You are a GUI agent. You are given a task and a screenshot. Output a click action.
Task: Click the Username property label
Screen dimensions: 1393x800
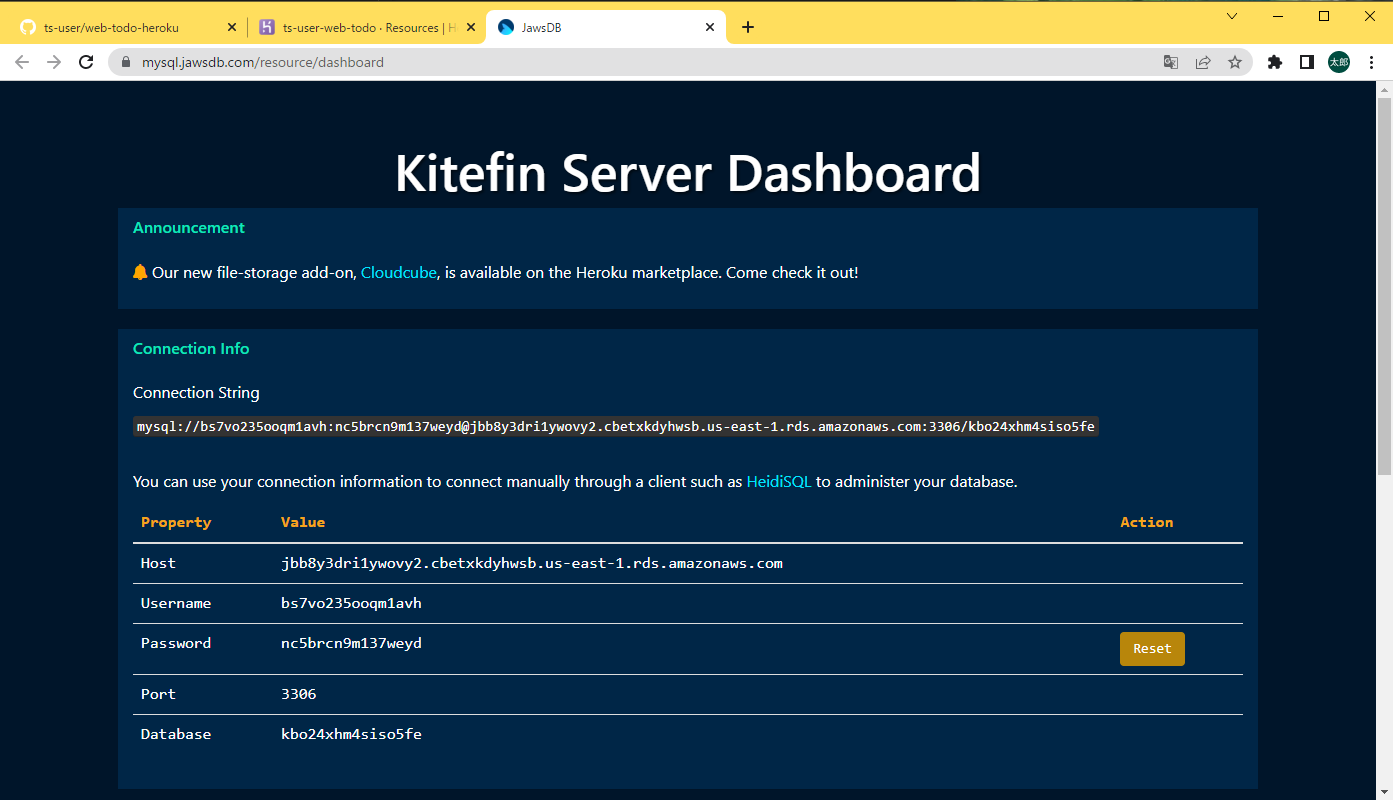tap(176, 603)
